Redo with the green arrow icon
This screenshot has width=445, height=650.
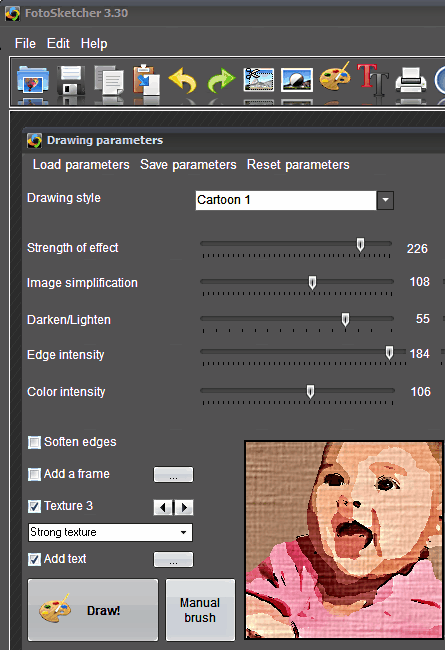point(221,80)
